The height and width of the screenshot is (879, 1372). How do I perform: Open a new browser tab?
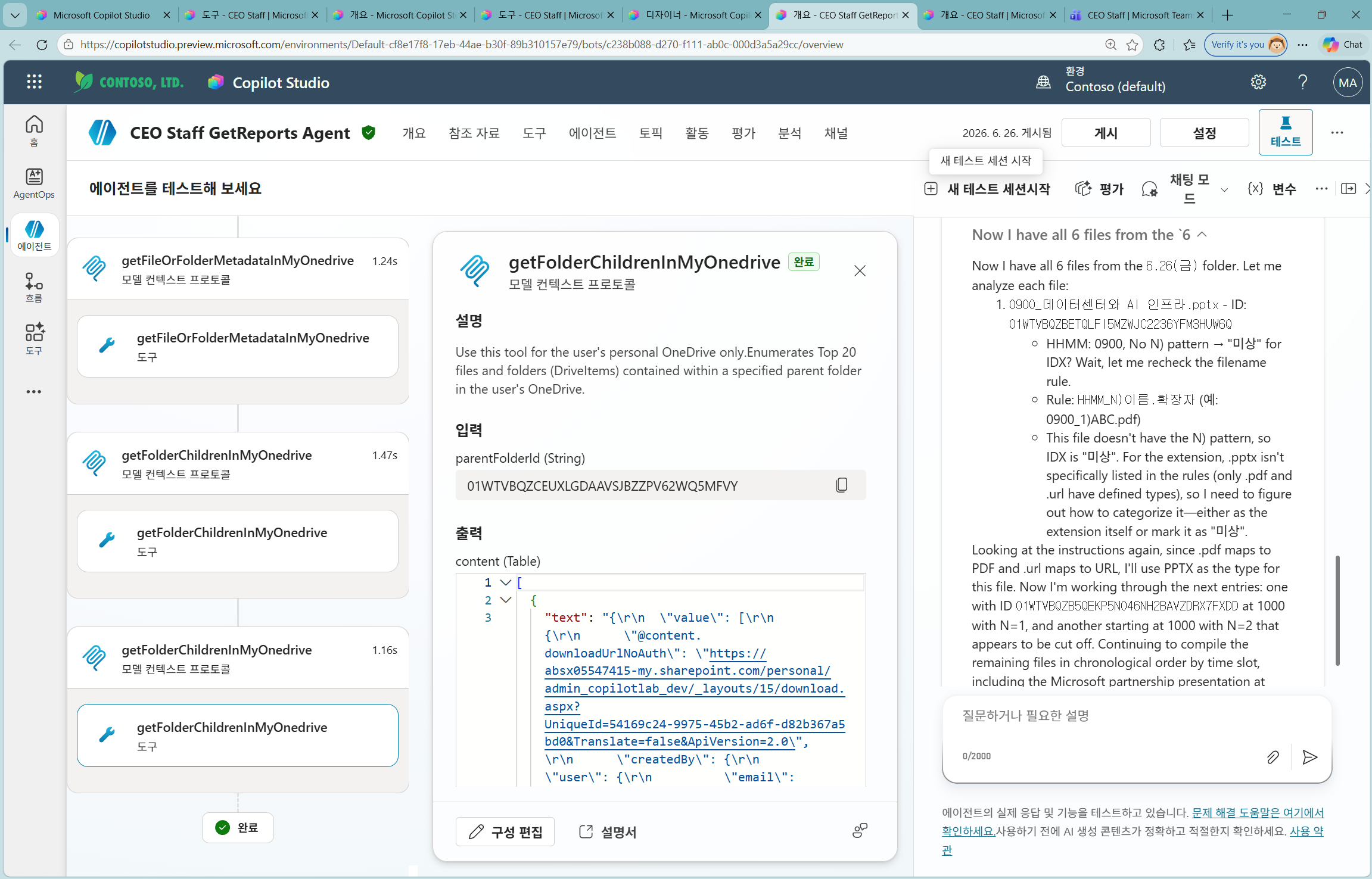coord(1227,15)
